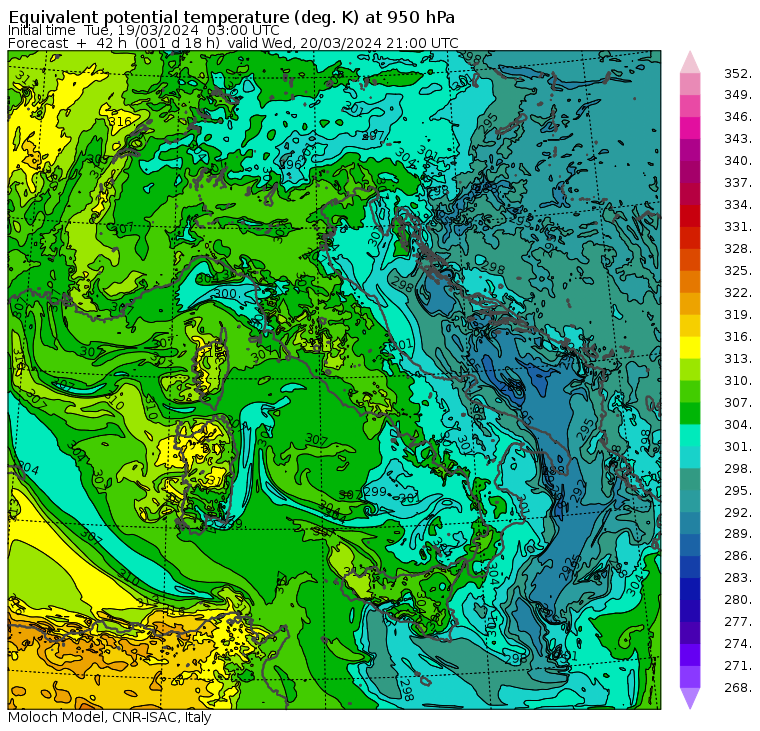Click the steel blue swatch between 289 and 292
The width and height of the screenshot is (760, 731).
click(x=690, y=524)
